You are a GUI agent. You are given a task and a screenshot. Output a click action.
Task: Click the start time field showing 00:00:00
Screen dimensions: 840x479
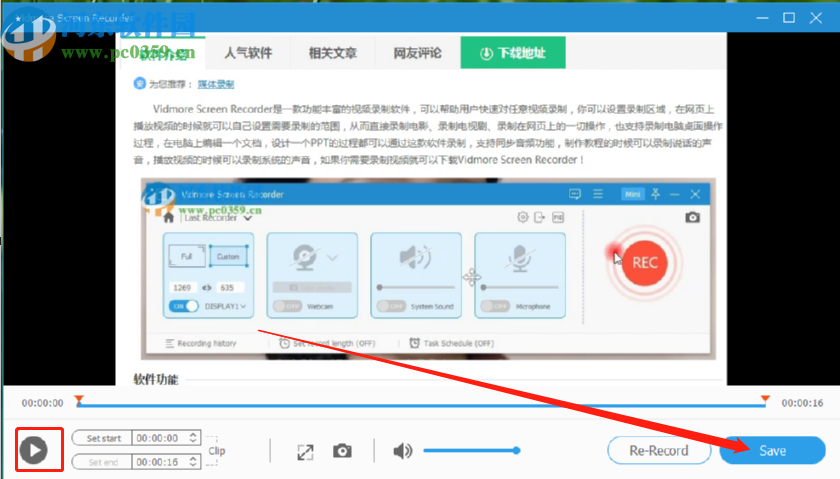(159, 438)
